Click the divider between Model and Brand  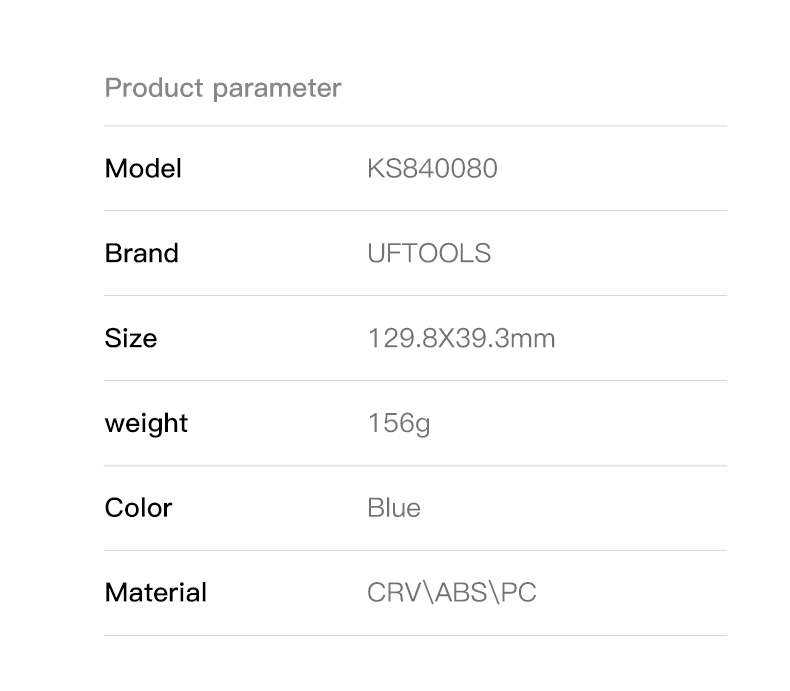point(415,211)
